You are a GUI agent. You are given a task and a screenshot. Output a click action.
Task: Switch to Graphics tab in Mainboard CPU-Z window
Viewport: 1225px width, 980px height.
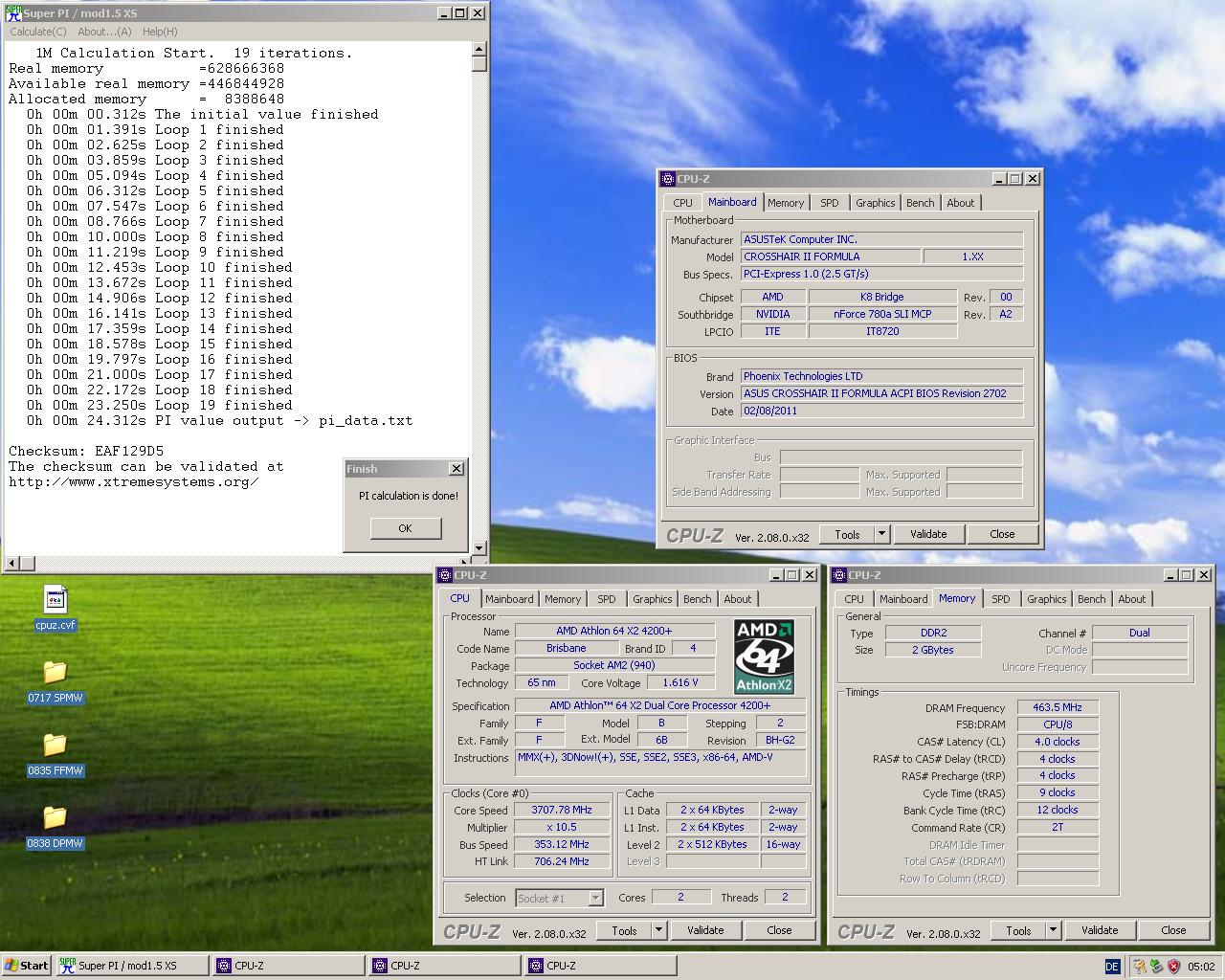(x=875, y=203)
